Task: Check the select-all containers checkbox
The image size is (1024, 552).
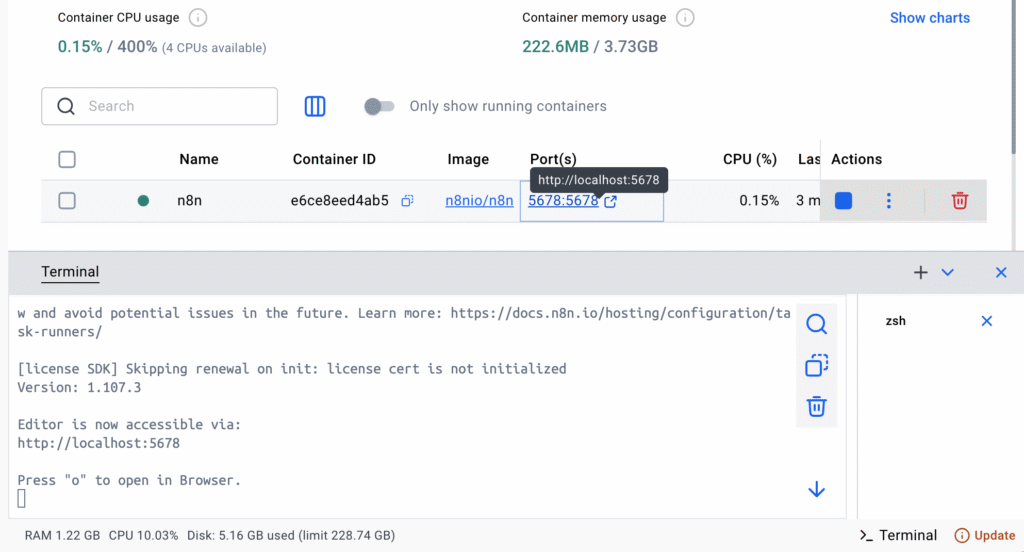Action: [x=67, y=159]
